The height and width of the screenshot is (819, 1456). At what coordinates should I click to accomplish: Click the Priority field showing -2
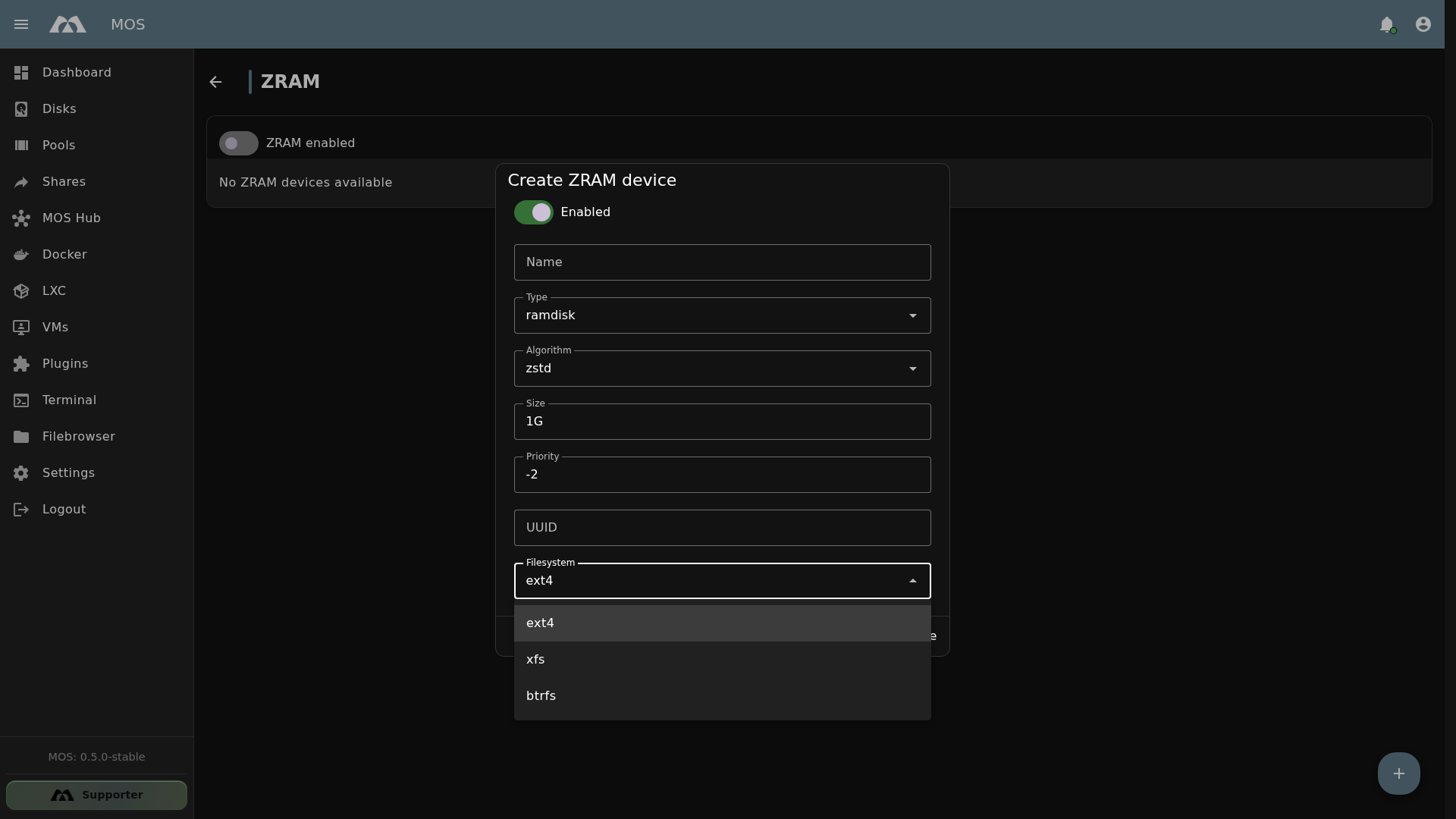point(722,475)
